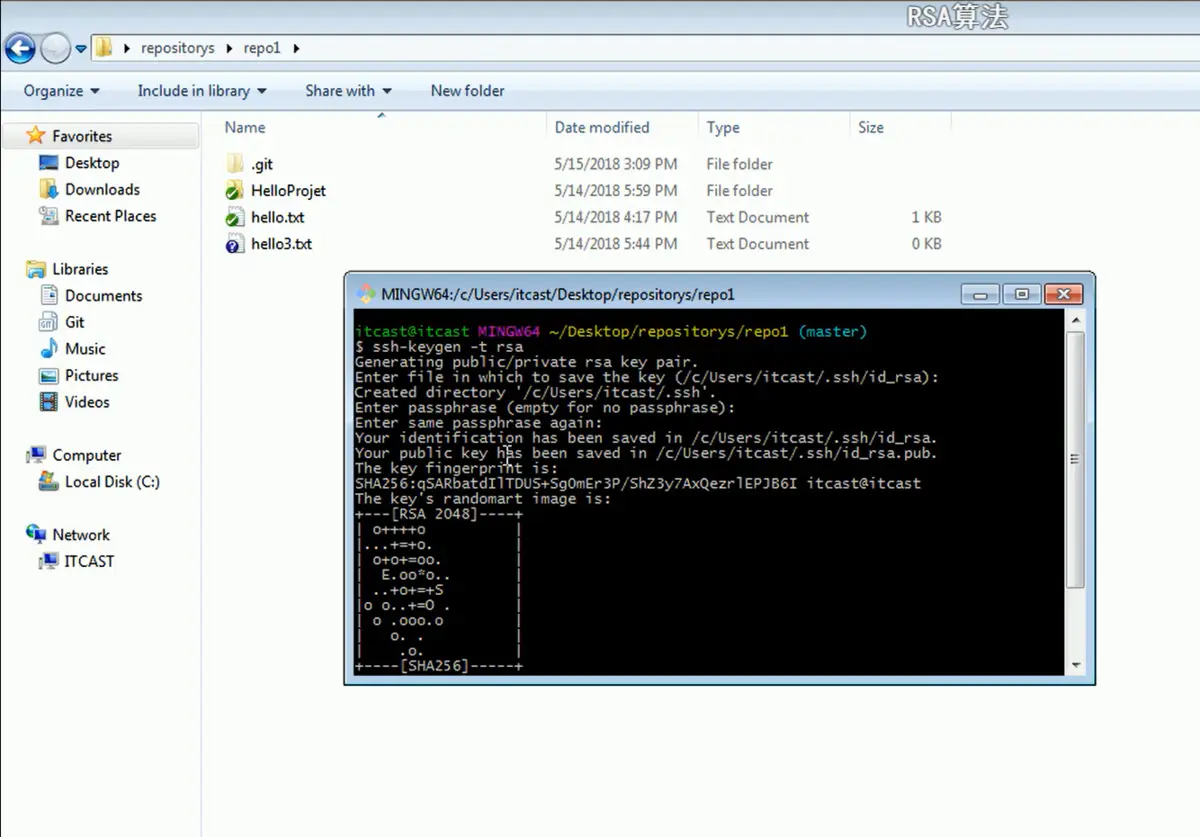Click the terminal scrollbar up arrow
The height and width of the screenshot is (837, 1200).
coord(1076,320)
